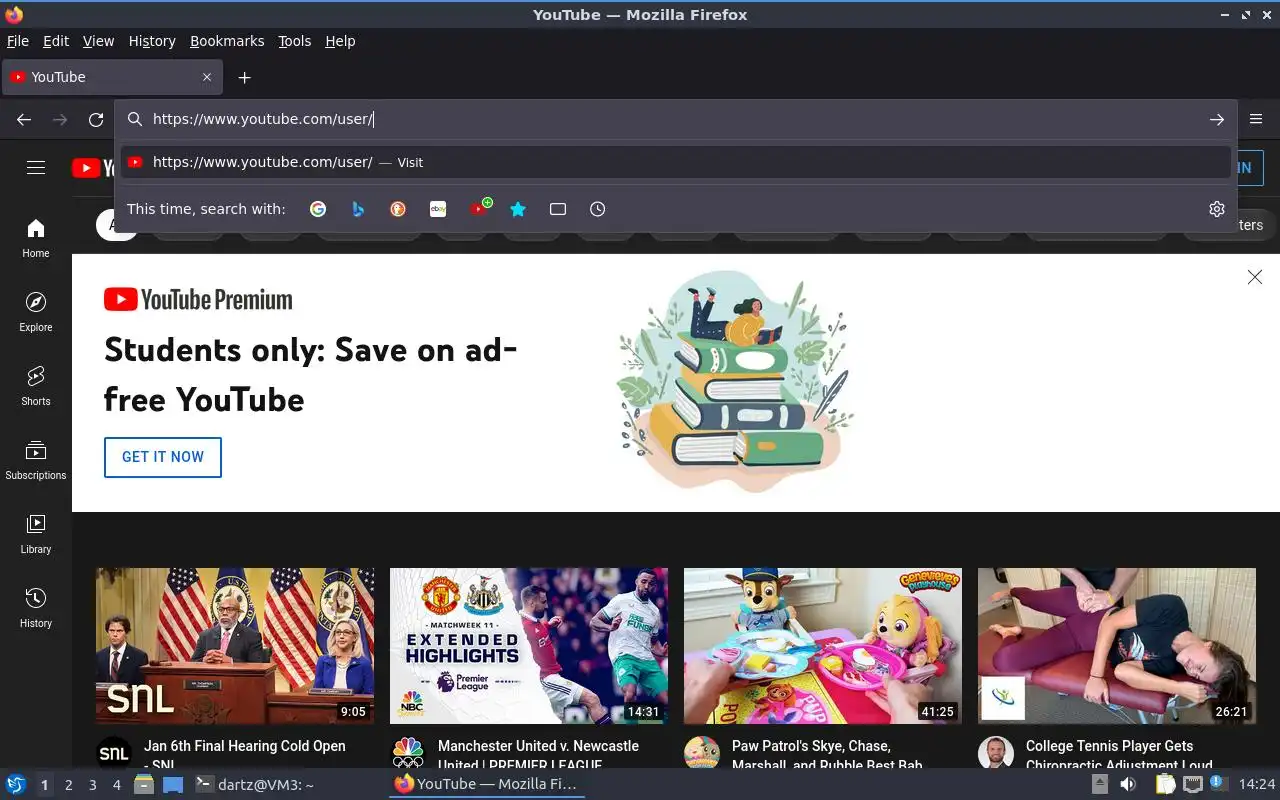Go to YouTube Home in the sidebar
1280x800 pixels.
tap(36, 238)
